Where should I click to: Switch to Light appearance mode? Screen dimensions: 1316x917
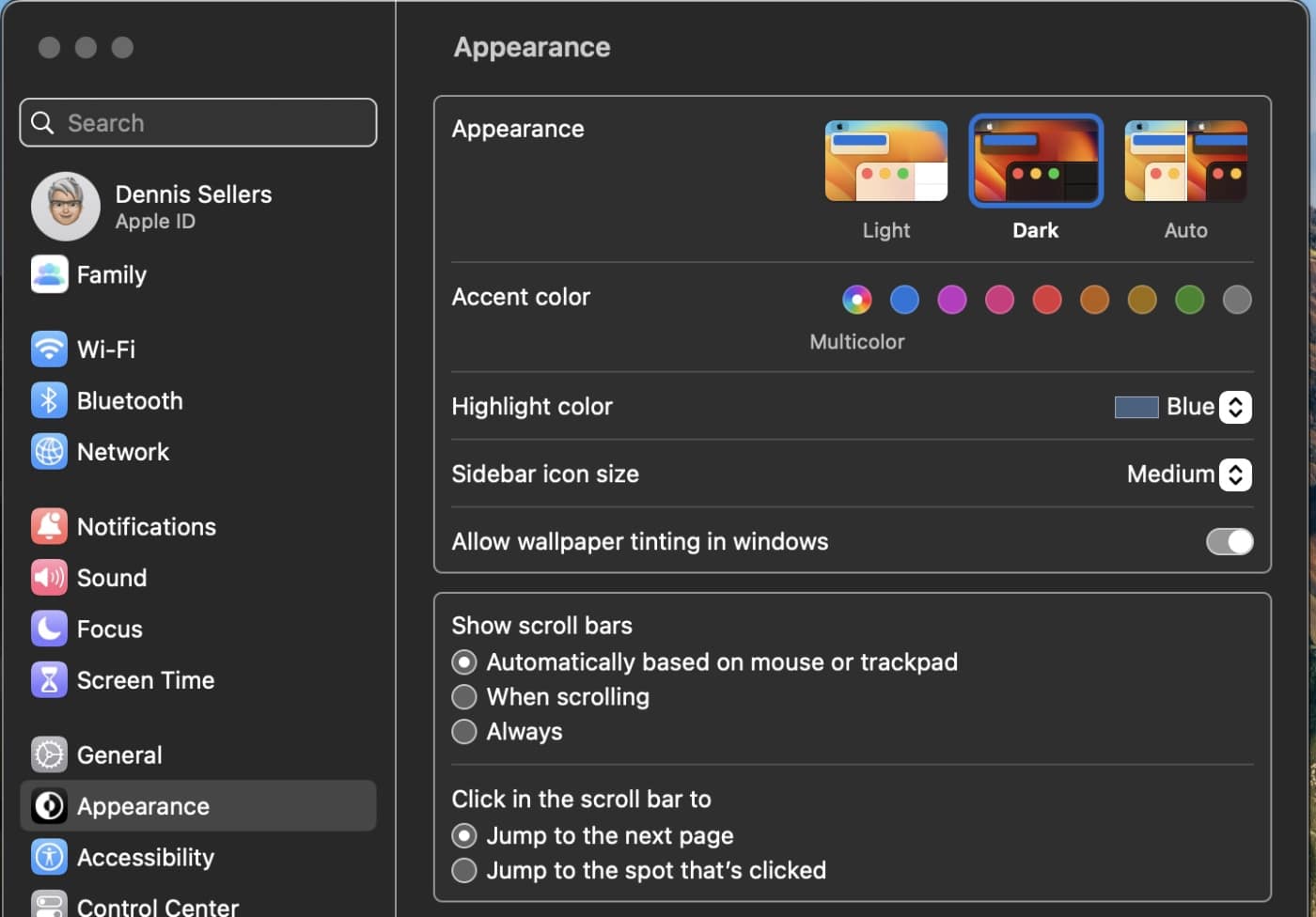(885, 162)
